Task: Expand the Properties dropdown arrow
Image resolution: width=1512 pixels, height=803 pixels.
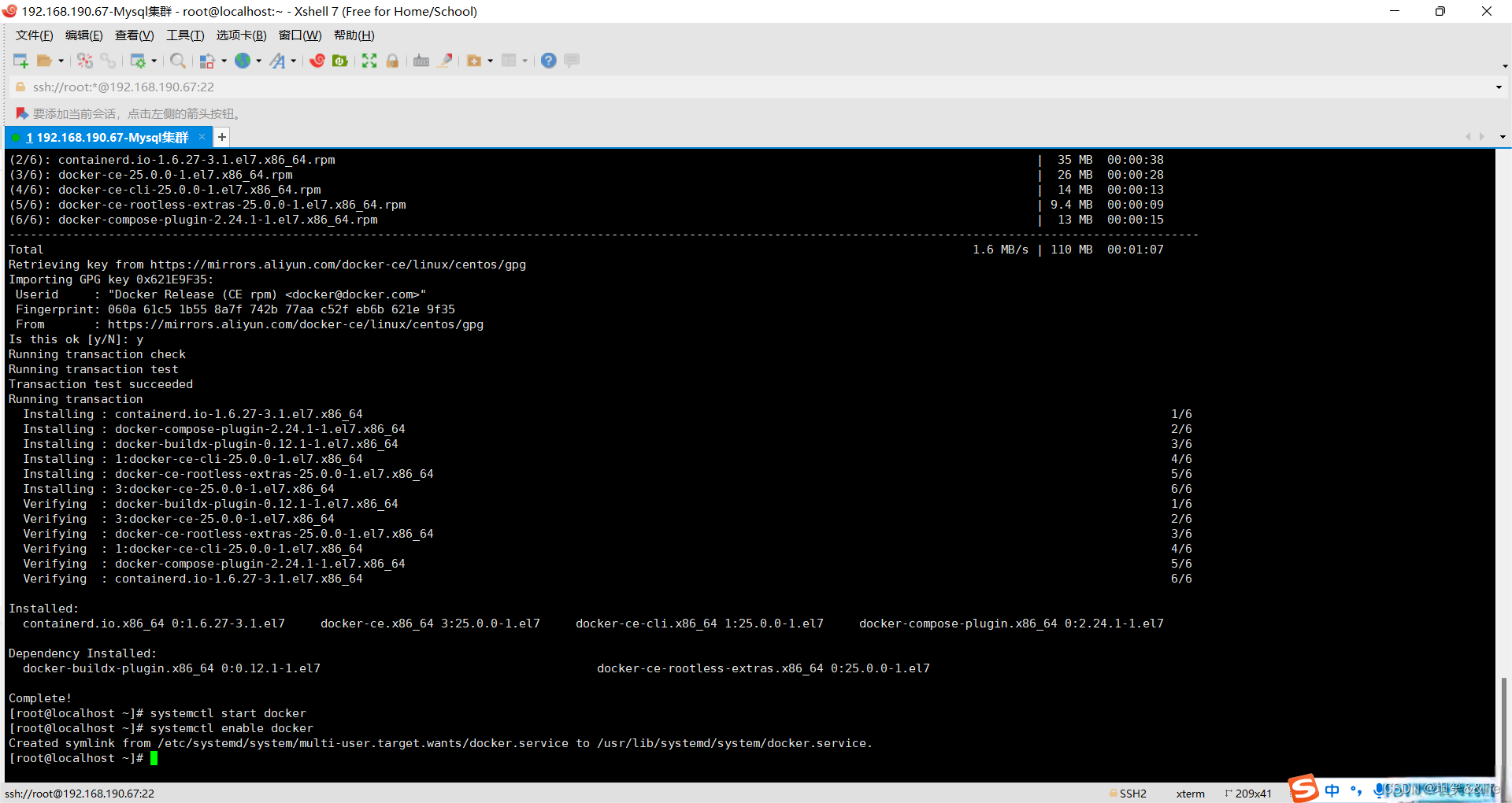Action: pos(154,61)
